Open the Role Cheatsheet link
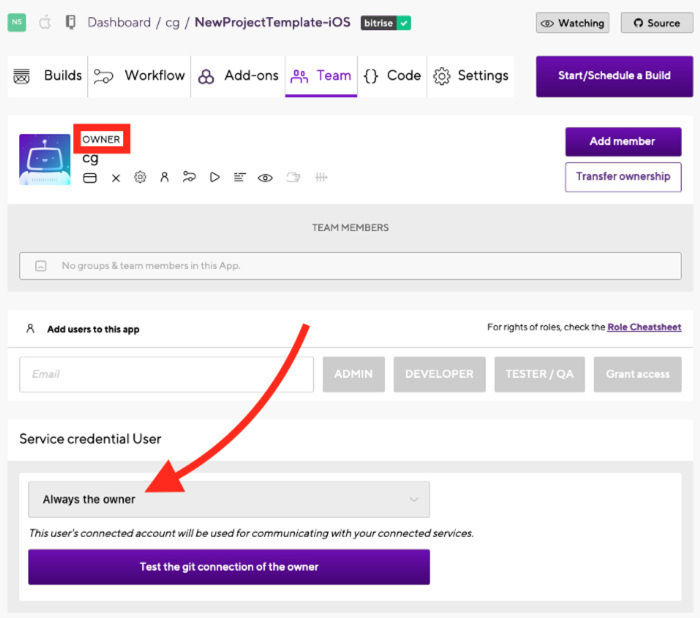This screenshot has width=700, height=618. (x=644, y=327)
